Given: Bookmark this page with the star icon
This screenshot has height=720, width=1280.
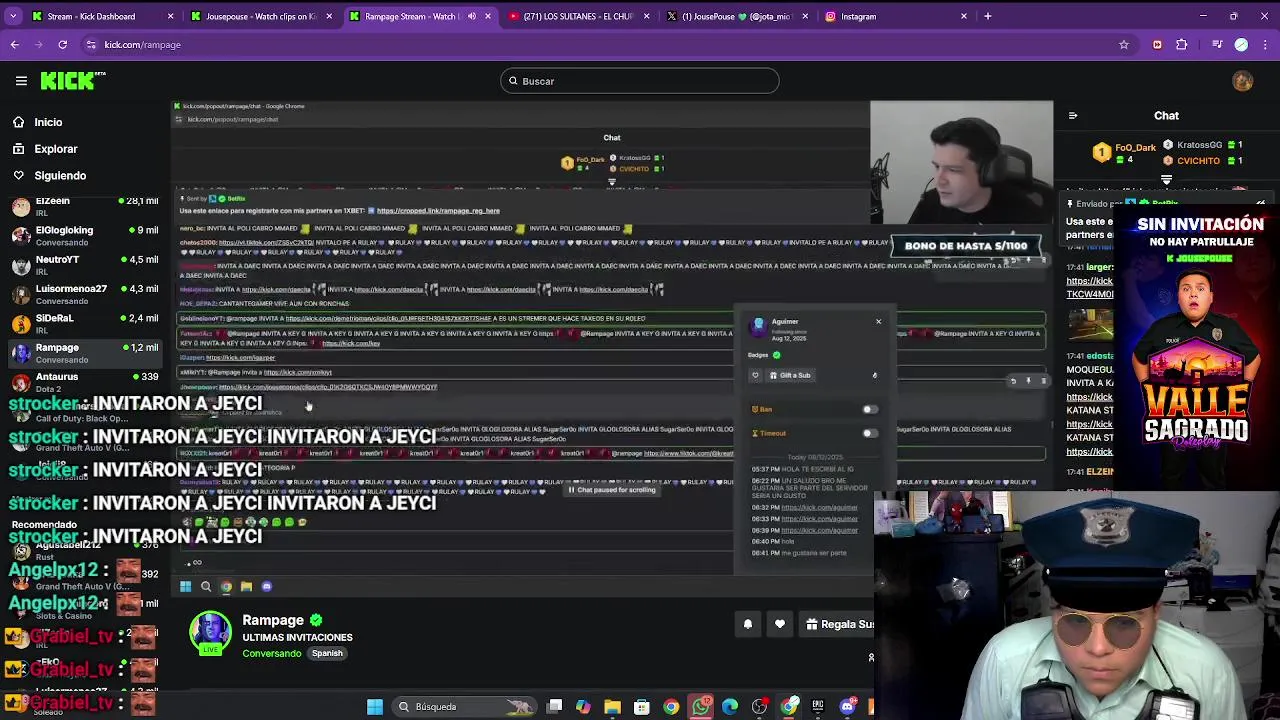Looking at the screenshot, I should click(1124, 44).
